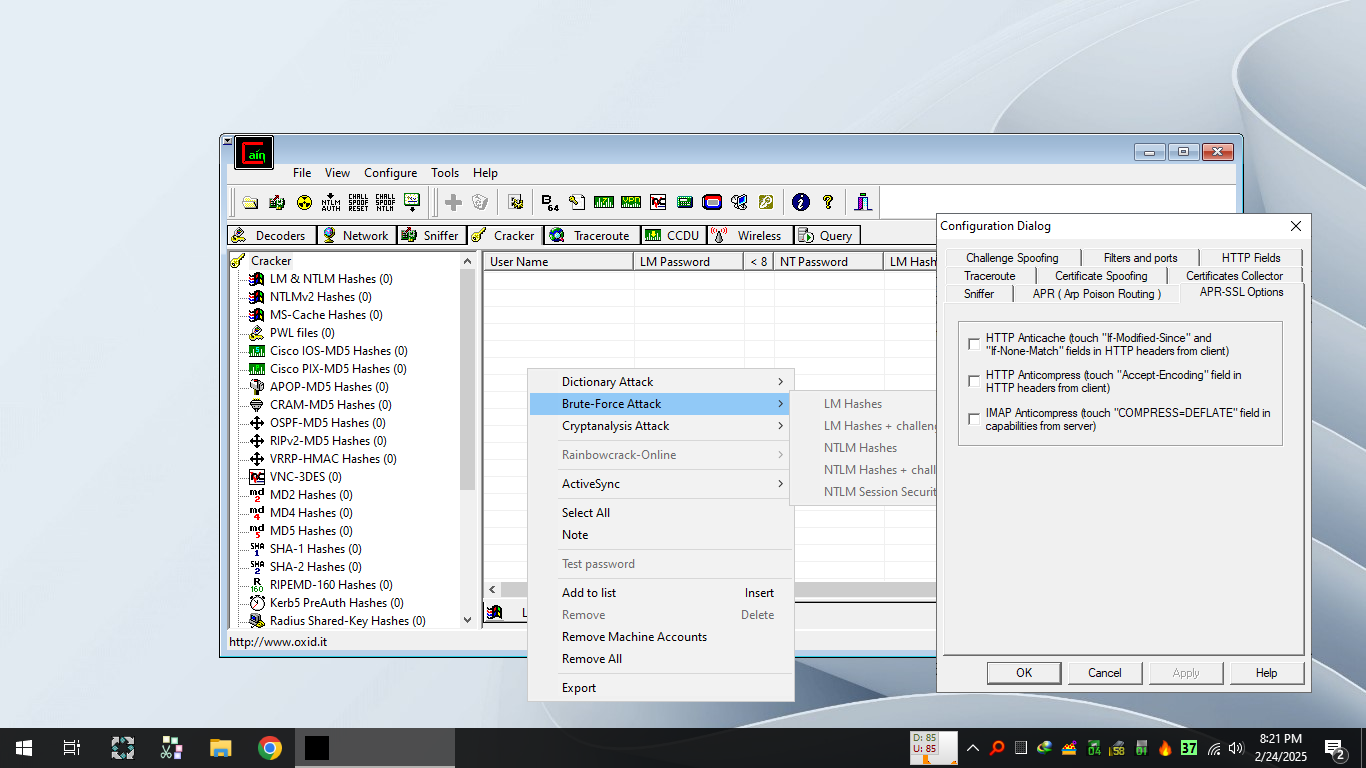The height and width of the screenshot is (768, 1366).
Task: Click the tree vertical scrollbar thumb
Action: pyautogui.click(x=467, y=378)
